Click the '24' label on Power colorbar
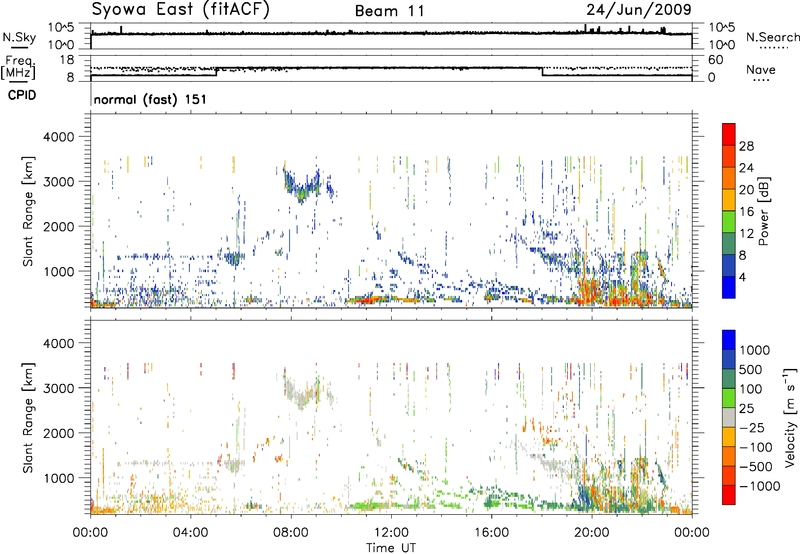The width and height of the screenshot is (800, 554). point(746,168)
